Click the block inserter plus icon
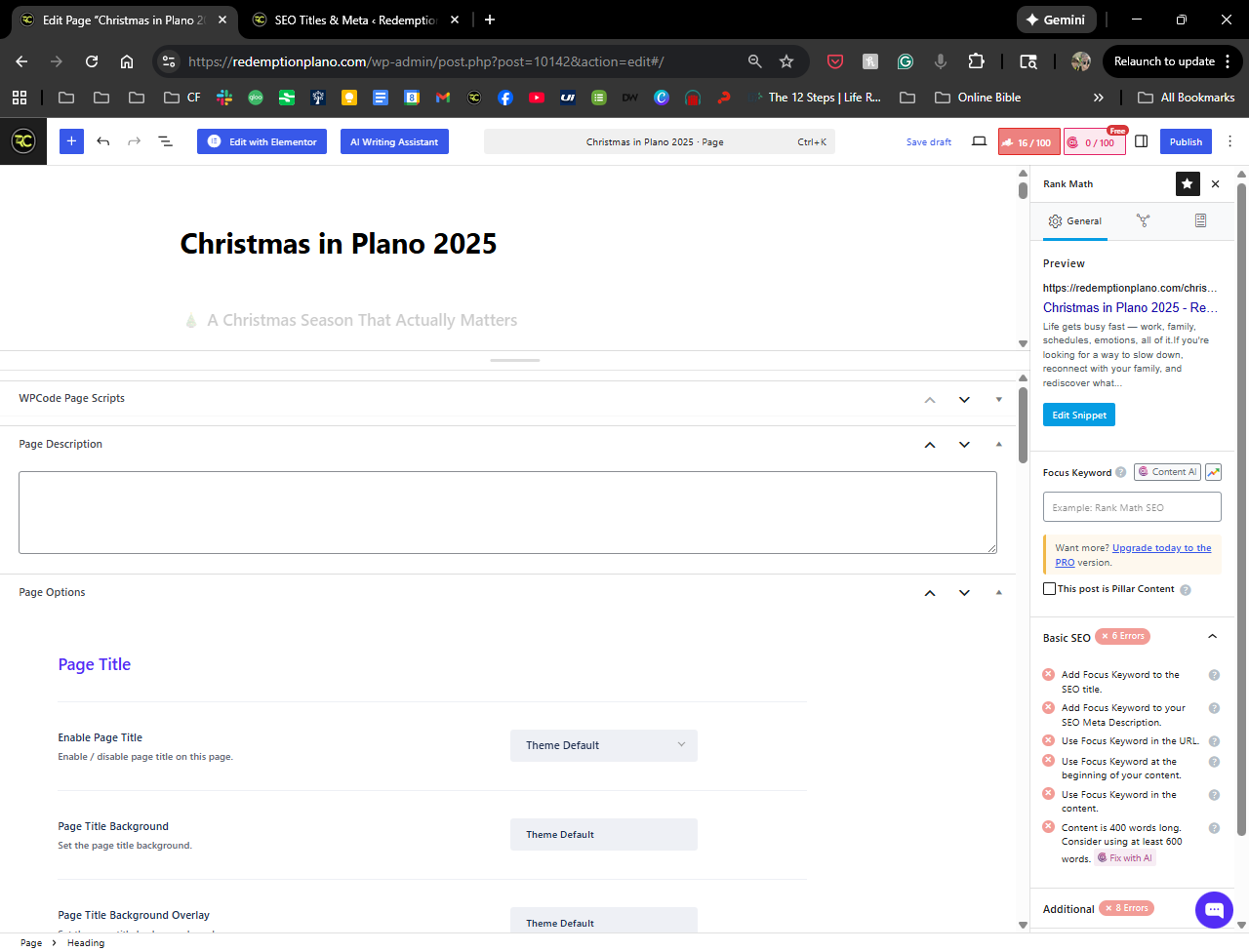 click(x=71, y=141)
